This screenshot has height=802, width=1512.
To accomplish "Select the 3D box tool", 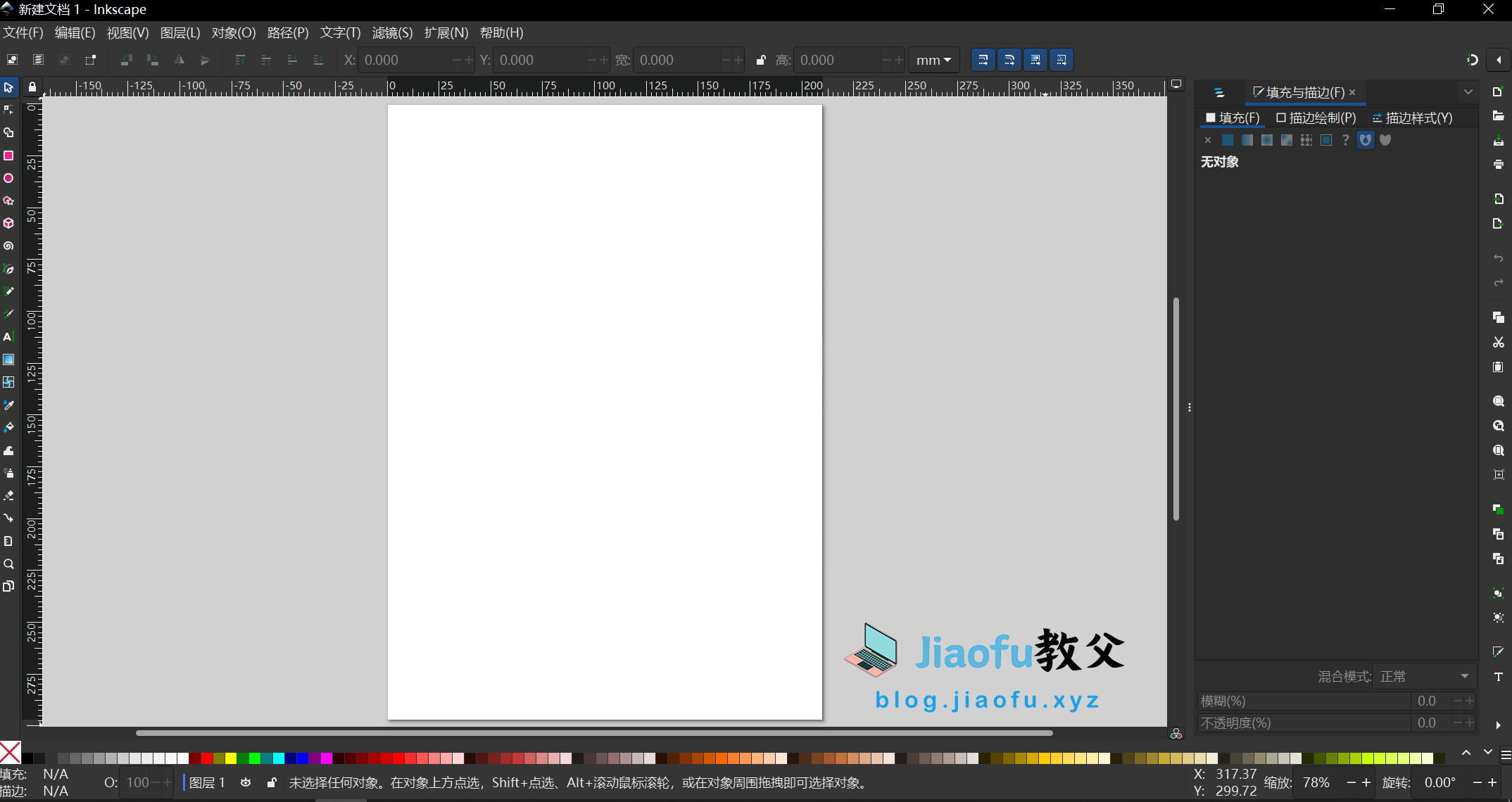I will pyautogui.click(x=8, y=223).
